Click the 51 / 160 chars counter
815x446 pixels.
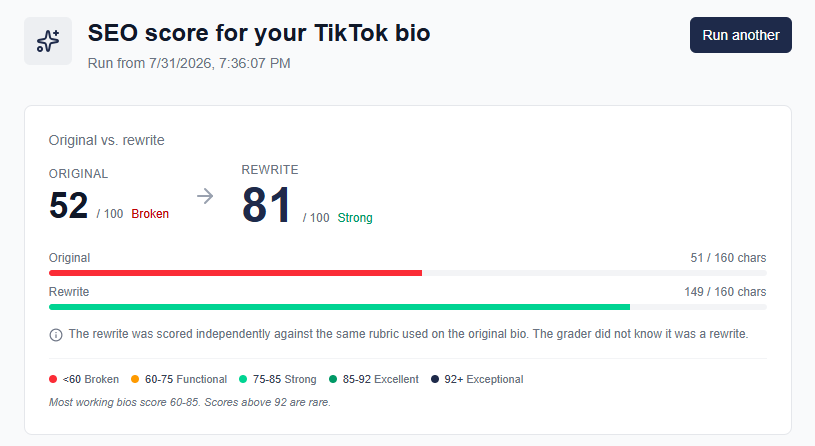tap(728, 258)
